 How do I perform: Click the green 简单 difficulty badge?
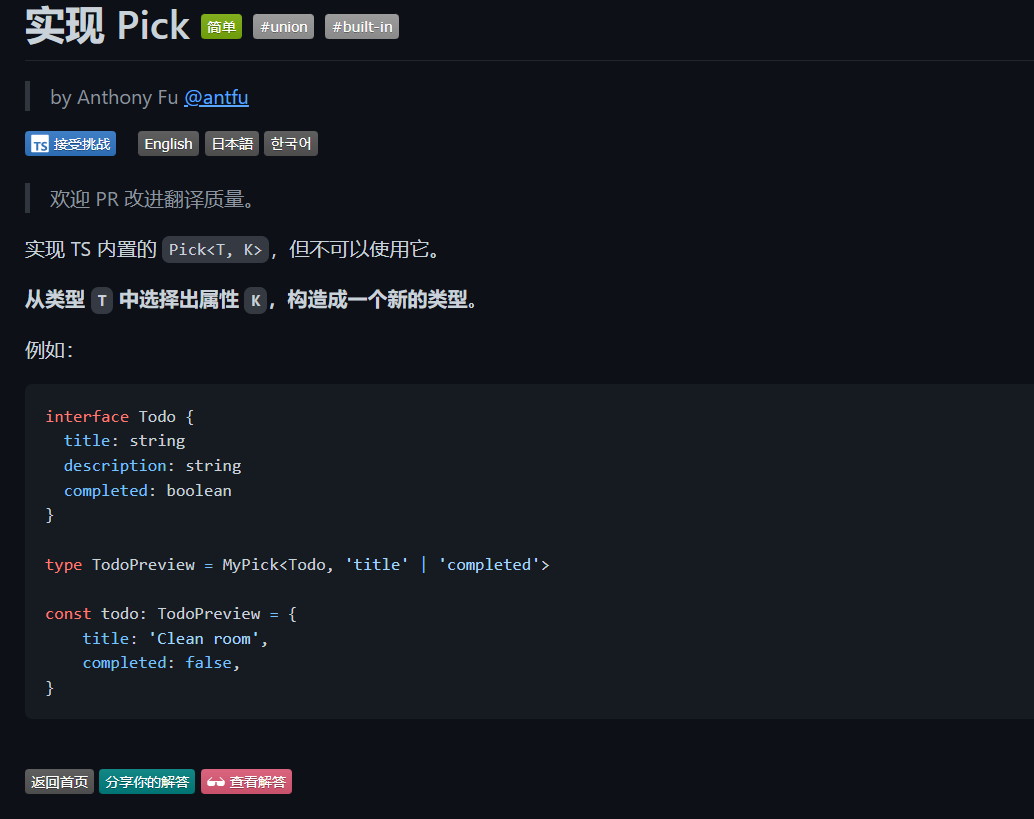tap(222, 27)
